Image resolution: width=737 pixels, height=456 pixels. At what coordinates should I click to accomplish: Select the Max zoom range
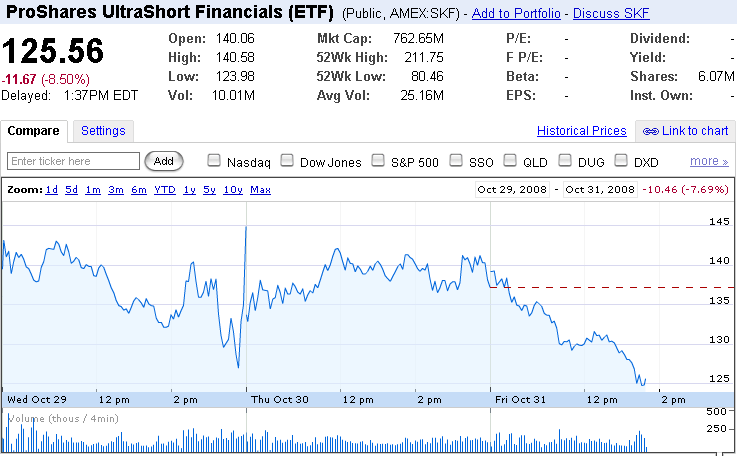[260, 189]
